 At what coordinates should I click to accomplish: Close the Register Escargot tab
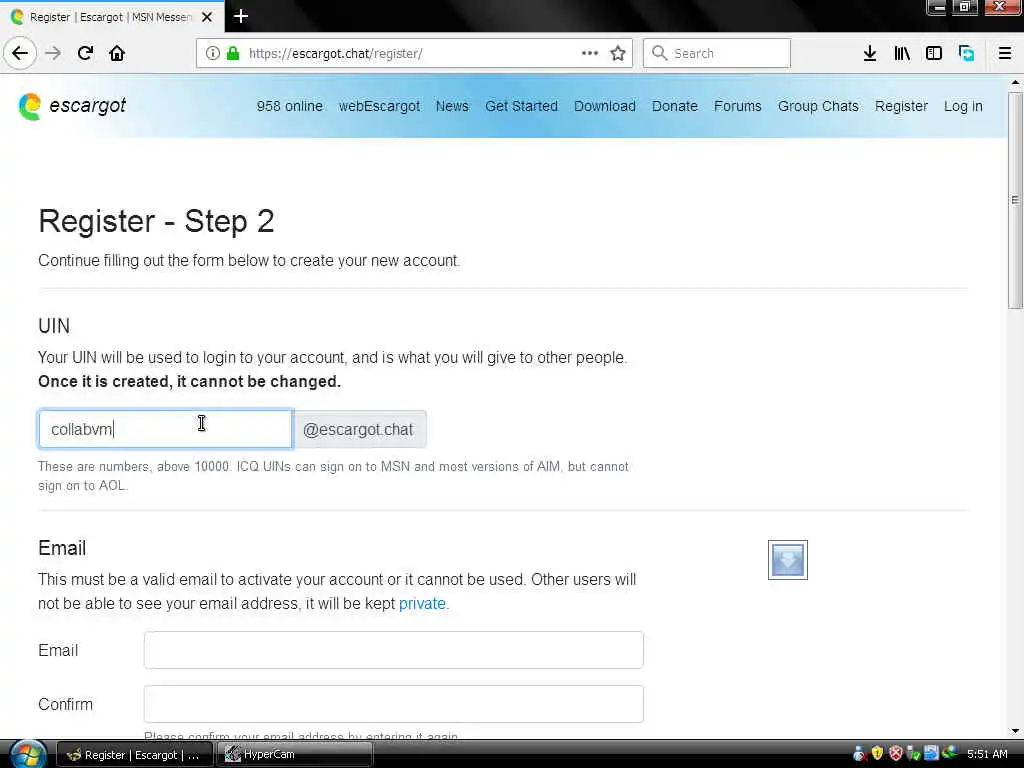point(207,17)
